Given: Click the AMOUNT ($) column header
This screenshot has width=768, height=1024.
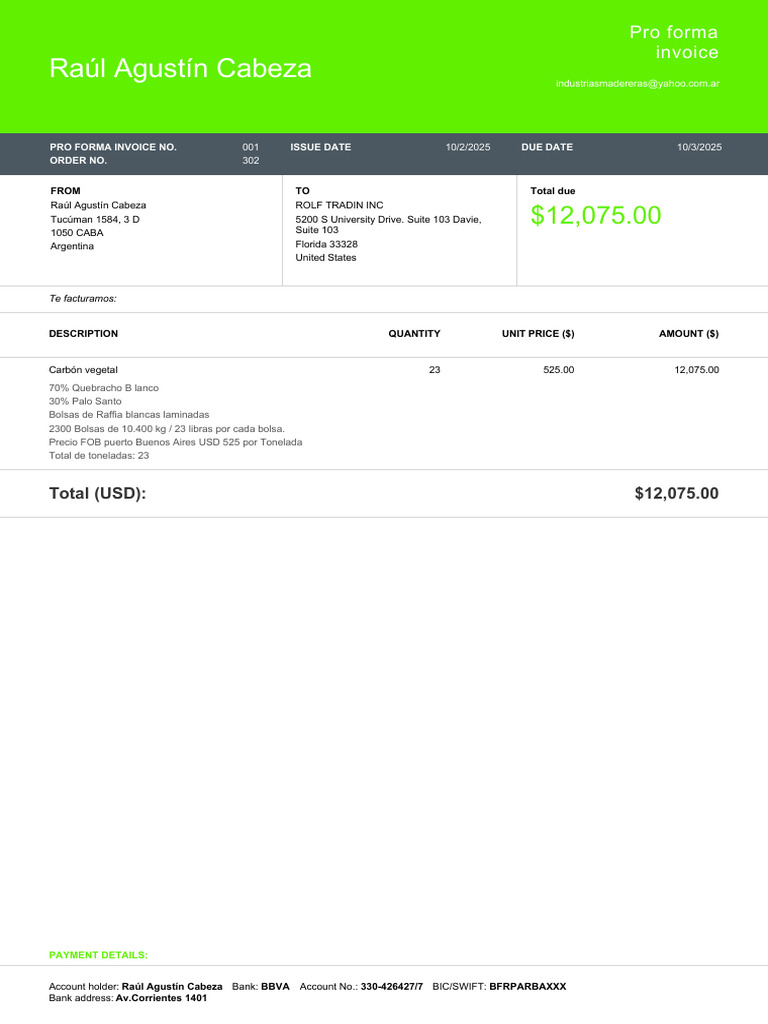Looking at the screenshot, I should [688, 334].
